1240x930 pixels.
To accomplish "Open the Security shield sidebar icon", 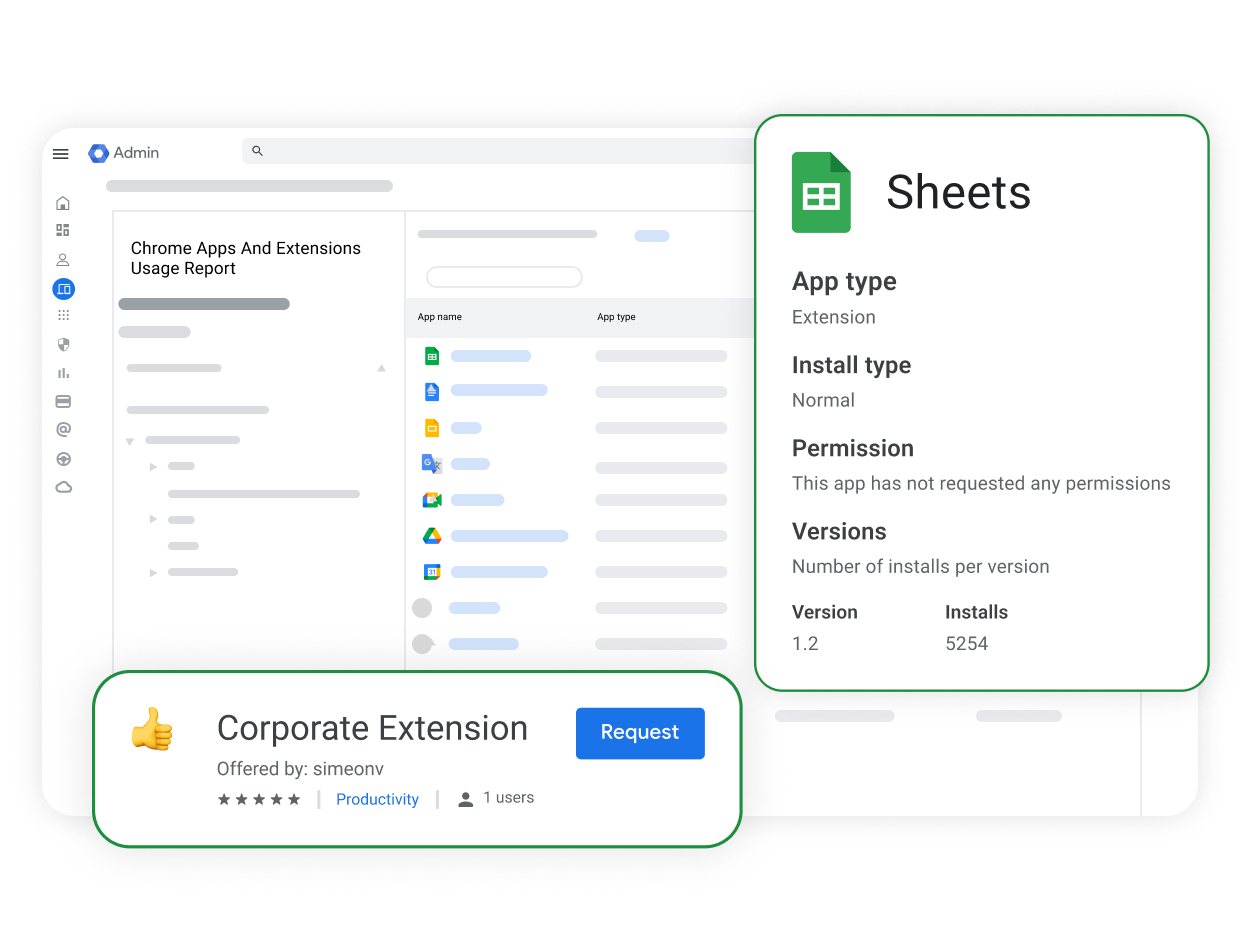I will click(63, 344).
